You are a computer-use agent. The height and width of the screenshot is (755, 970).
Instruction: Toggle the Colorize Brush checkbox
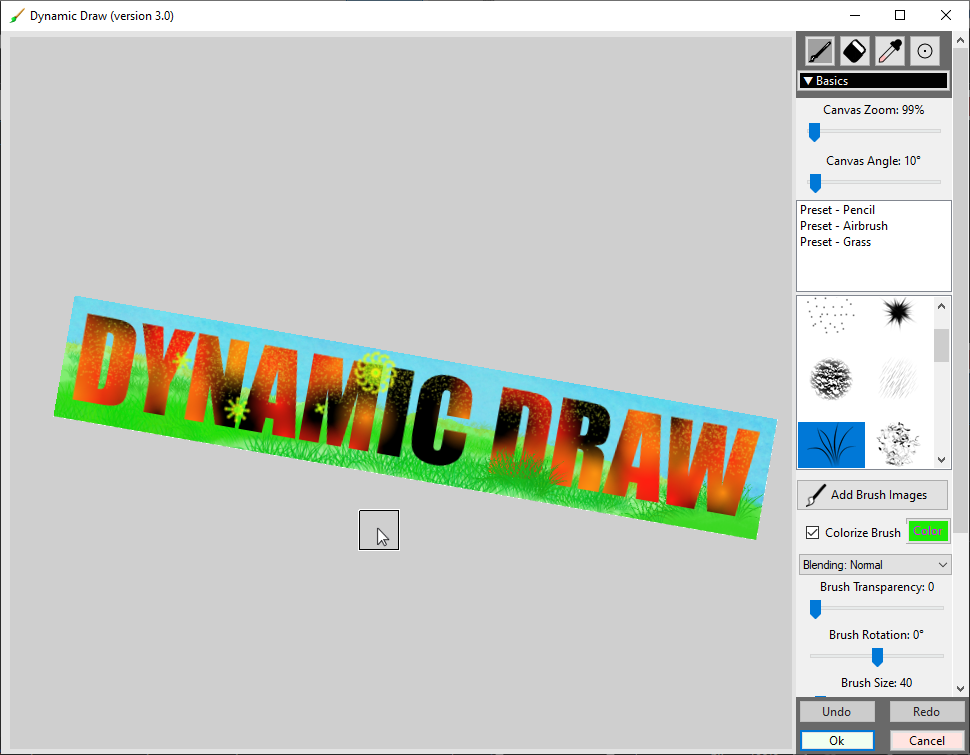[813, 532]
